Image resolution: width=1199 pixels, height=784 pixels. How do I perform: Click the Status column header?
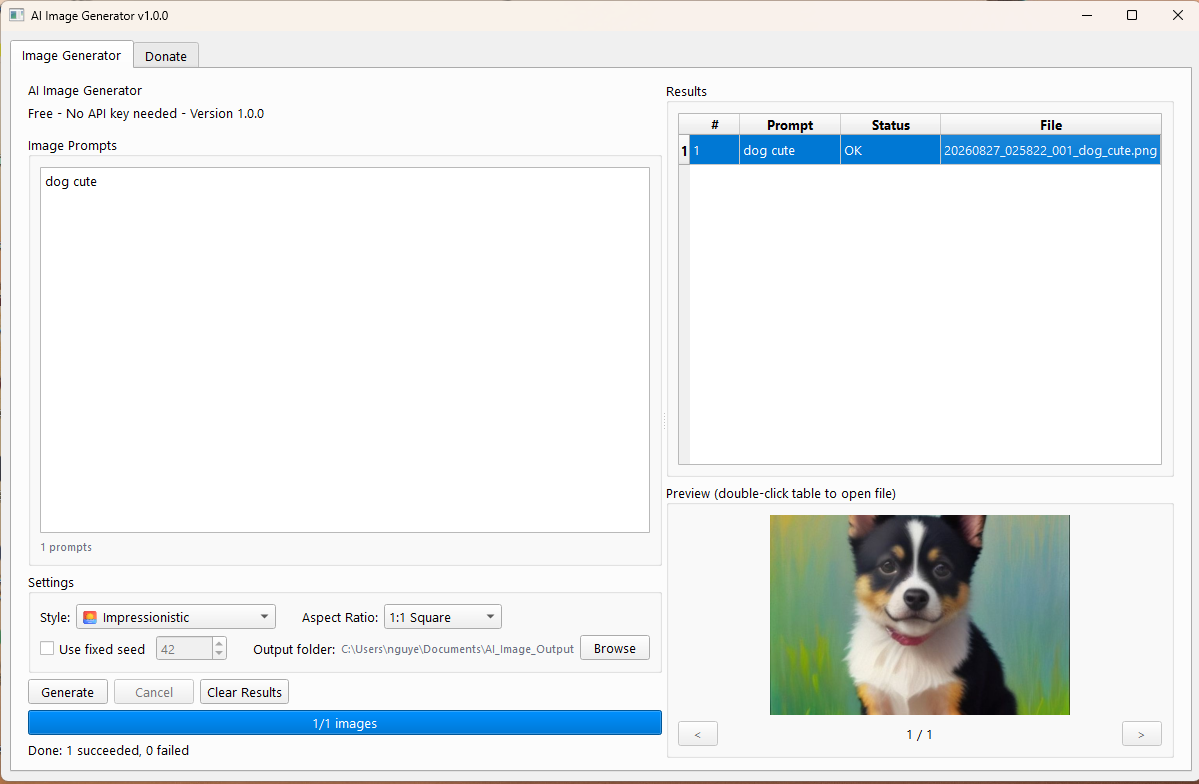pyautogui.click(x=891, y=125)
